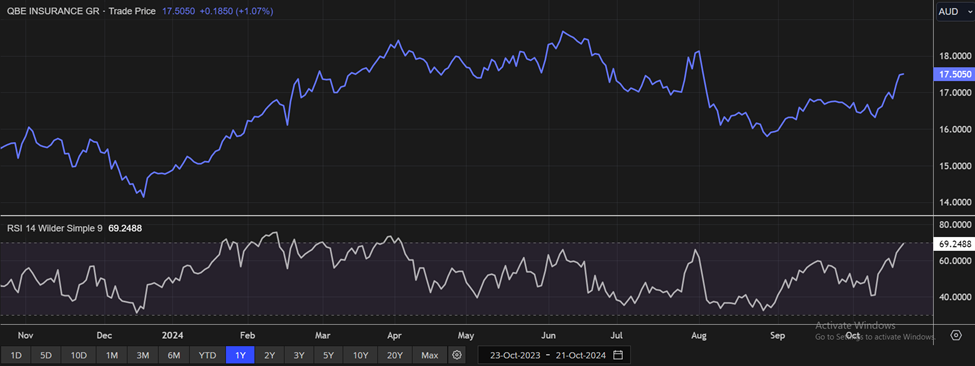
Task: Open chart settings at bottom right
Action: 956,336
